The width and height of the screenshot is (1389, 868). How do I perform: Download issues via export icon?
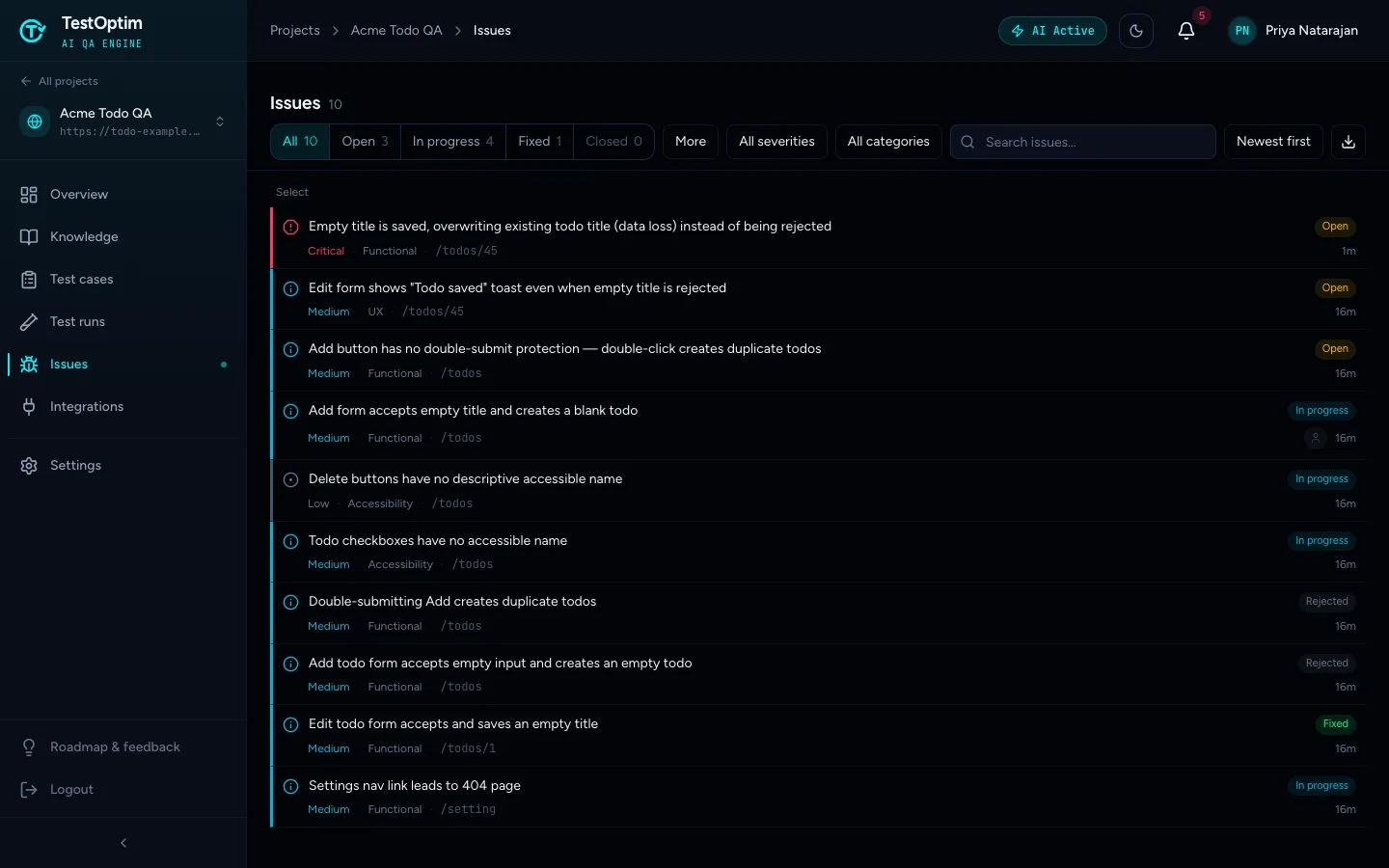[x=1348, y=142]
